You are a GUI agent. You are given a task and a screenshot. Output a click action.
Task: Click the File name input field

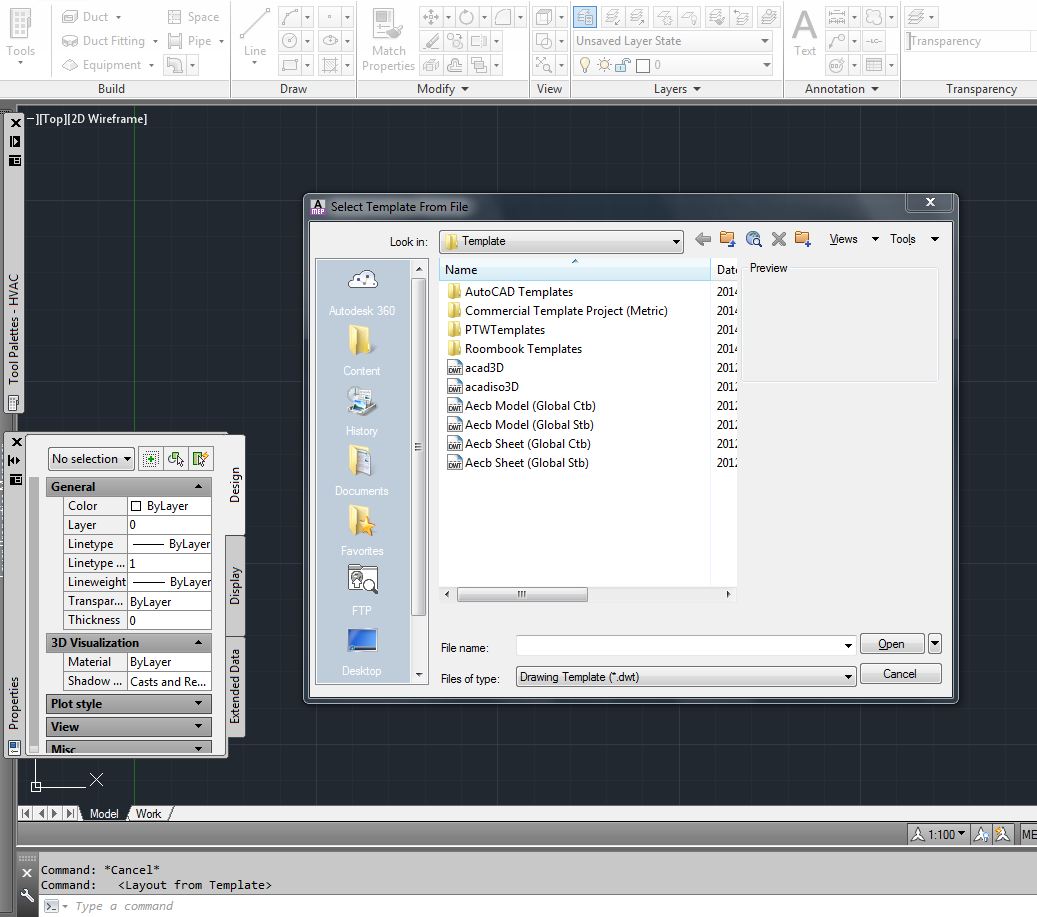(686, 645)
